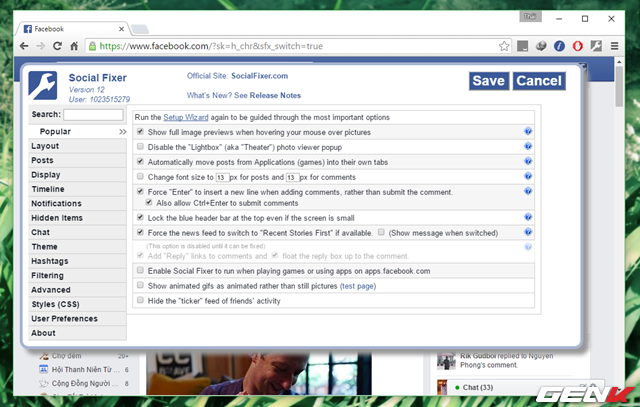
Task: Open the Layout settings section
Action: pos(77,146)
